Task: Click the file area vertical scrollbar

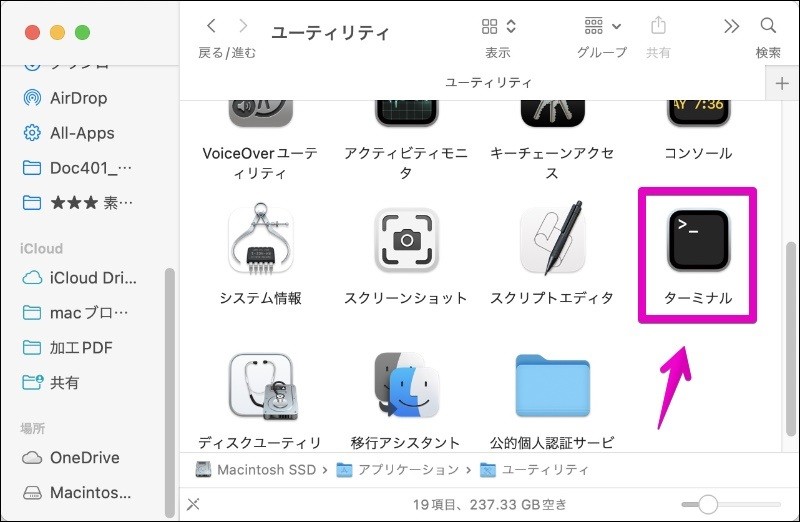Action: [791, 339]
